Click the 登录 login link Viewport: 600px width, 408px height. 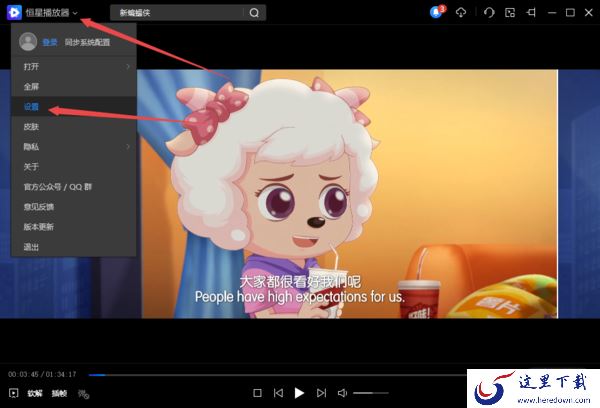pos(50,42)
